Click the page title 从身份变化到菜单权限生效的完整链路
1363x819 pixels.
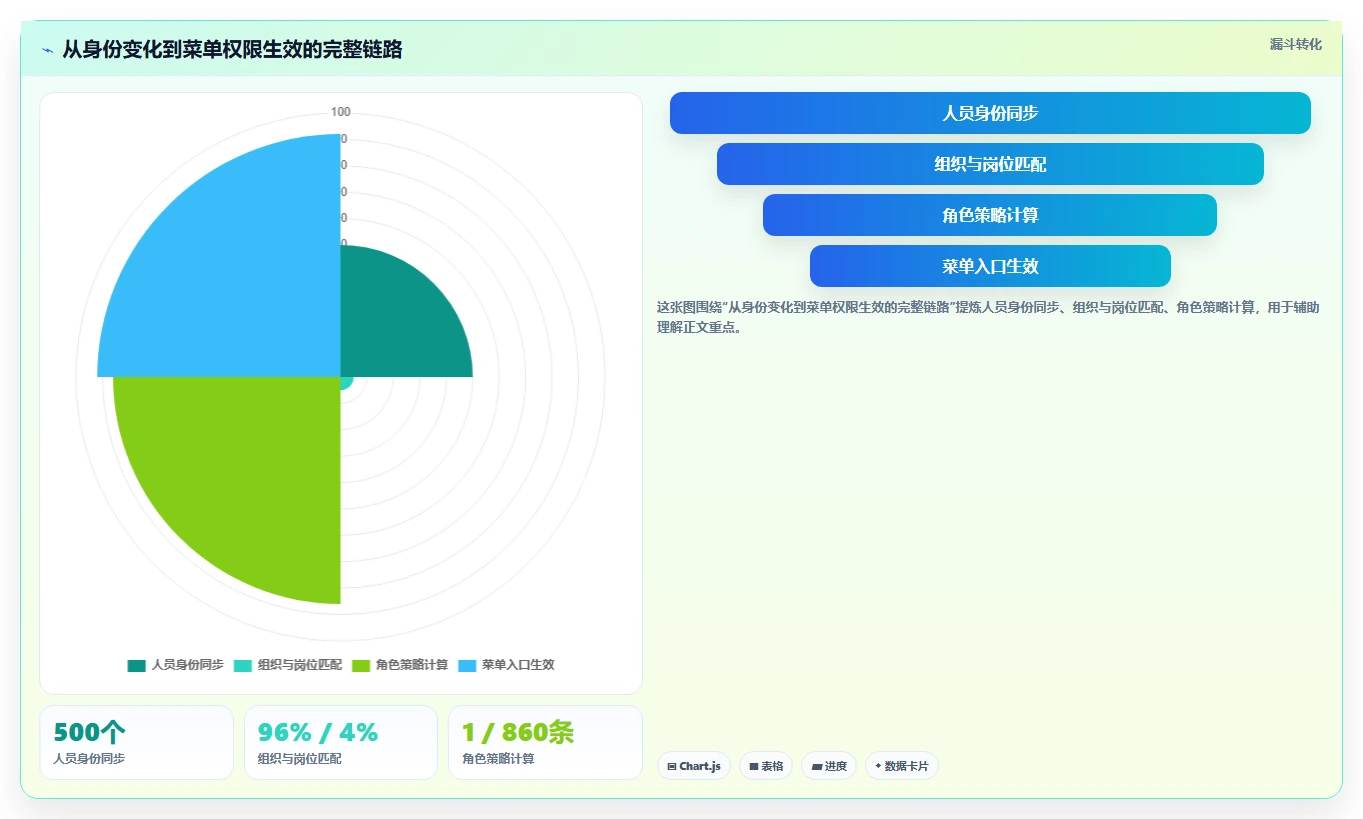click(x=232, y=50)
